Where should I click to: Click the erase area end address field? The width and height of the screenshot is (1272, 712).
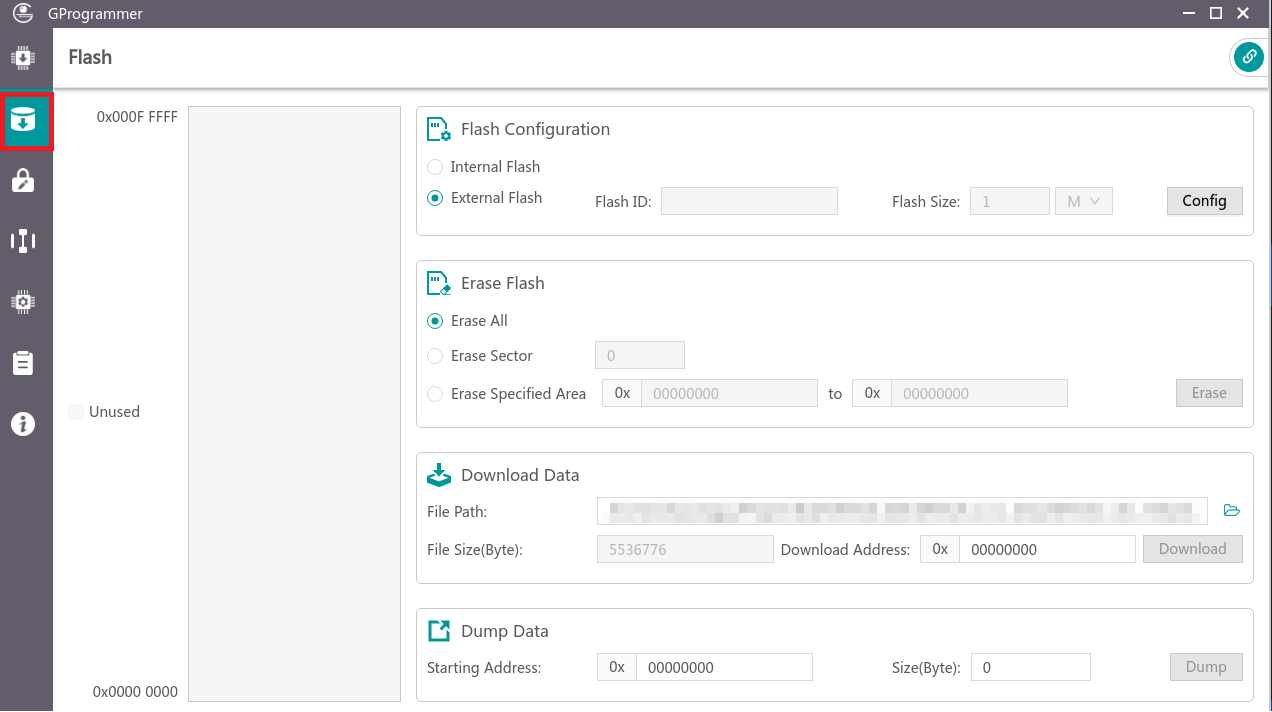[x=979, y=393]
